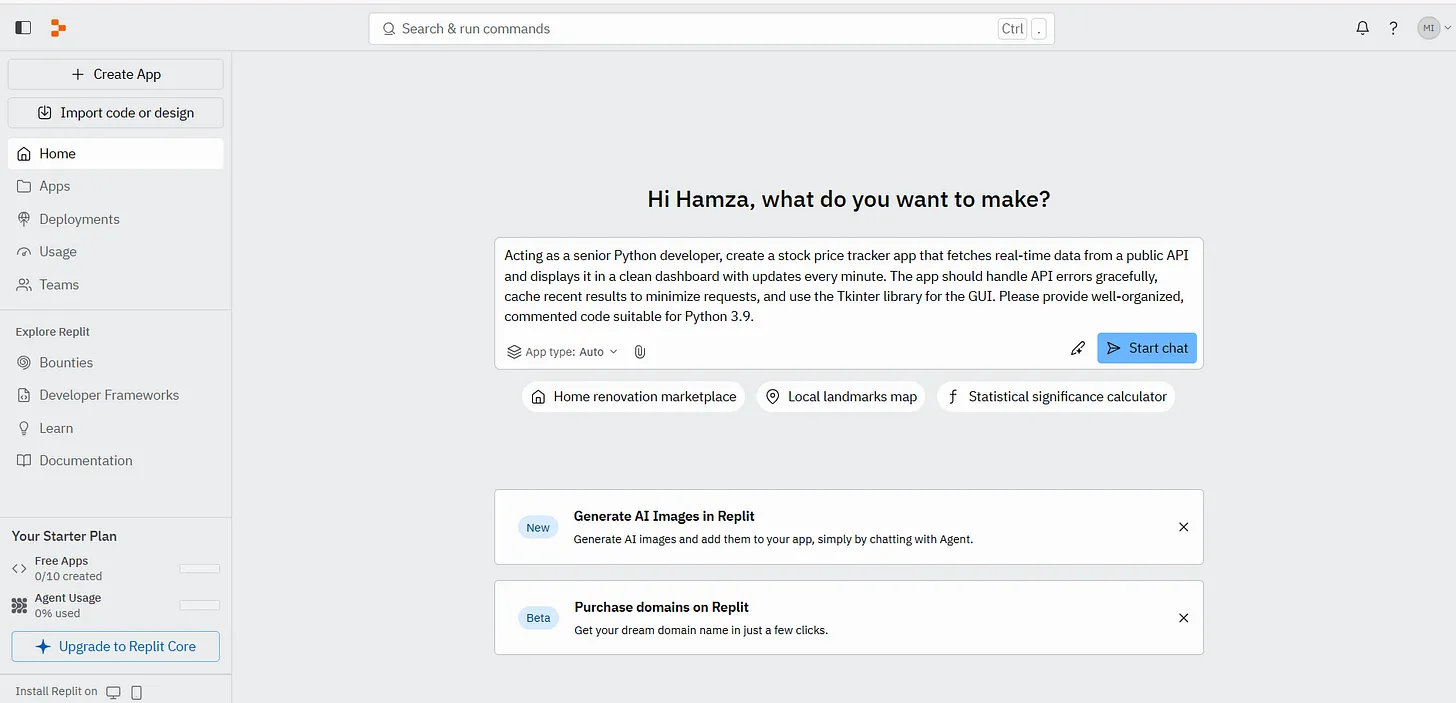1456x703 pixels.
Task: Click the attach file paperclip icon
Action: [x=640, y=352]
